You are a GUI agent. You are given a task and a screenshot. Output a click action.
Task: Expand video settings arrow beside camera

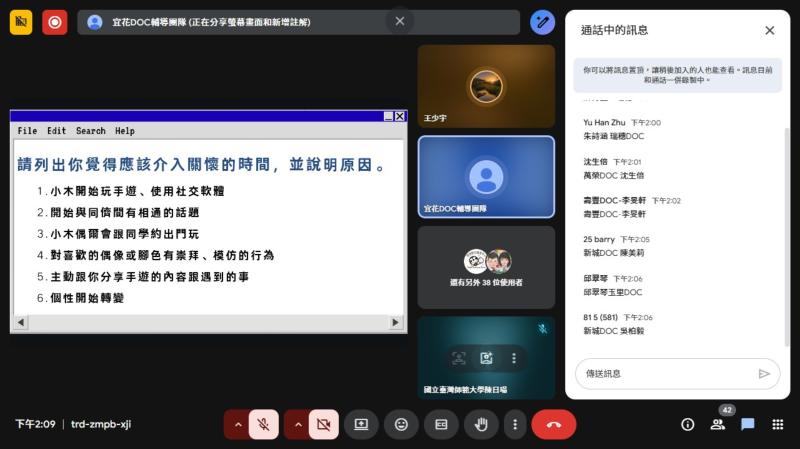pos(297,424)
